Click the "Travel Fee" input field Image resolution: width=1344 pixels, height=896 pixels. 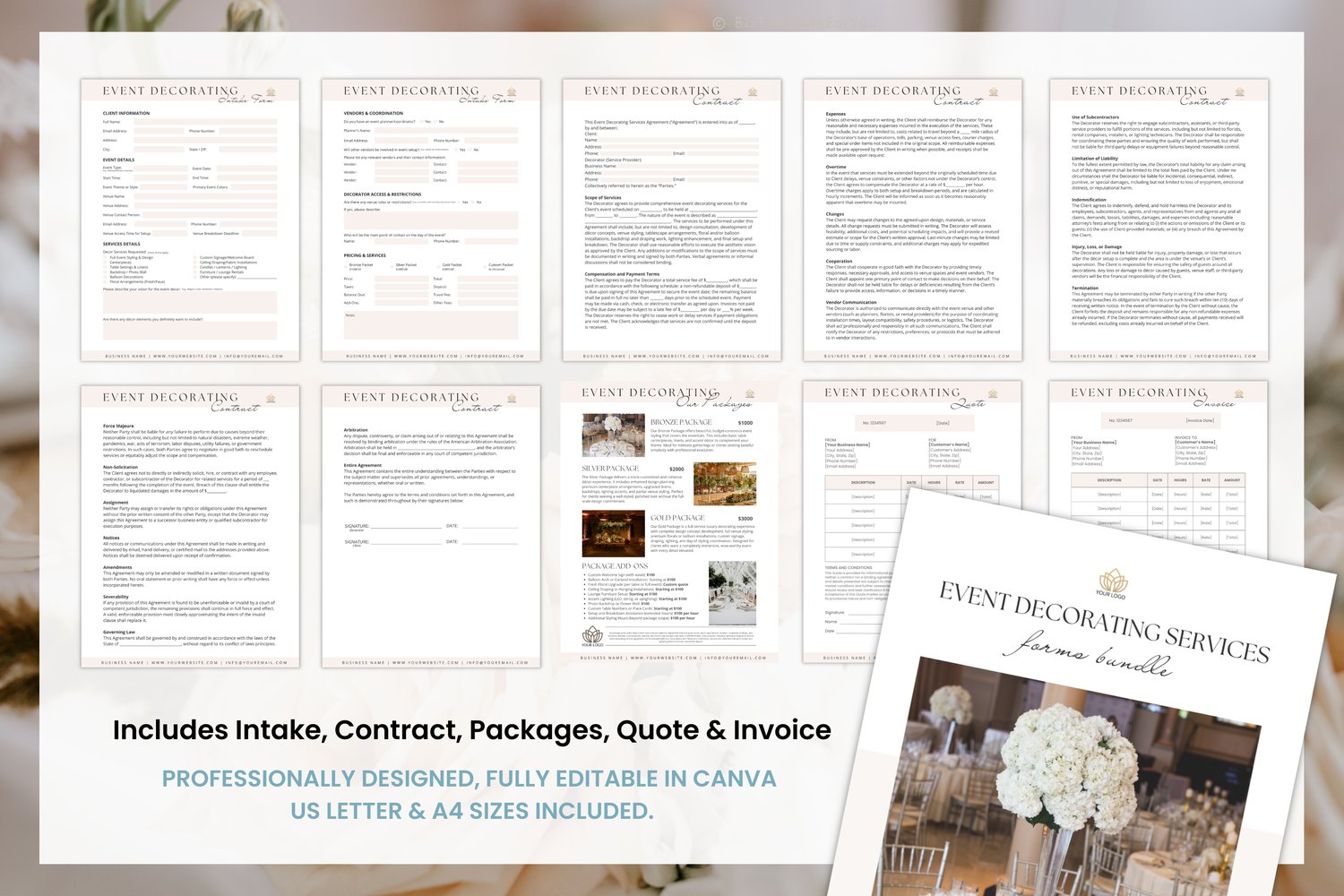point(487,295)
